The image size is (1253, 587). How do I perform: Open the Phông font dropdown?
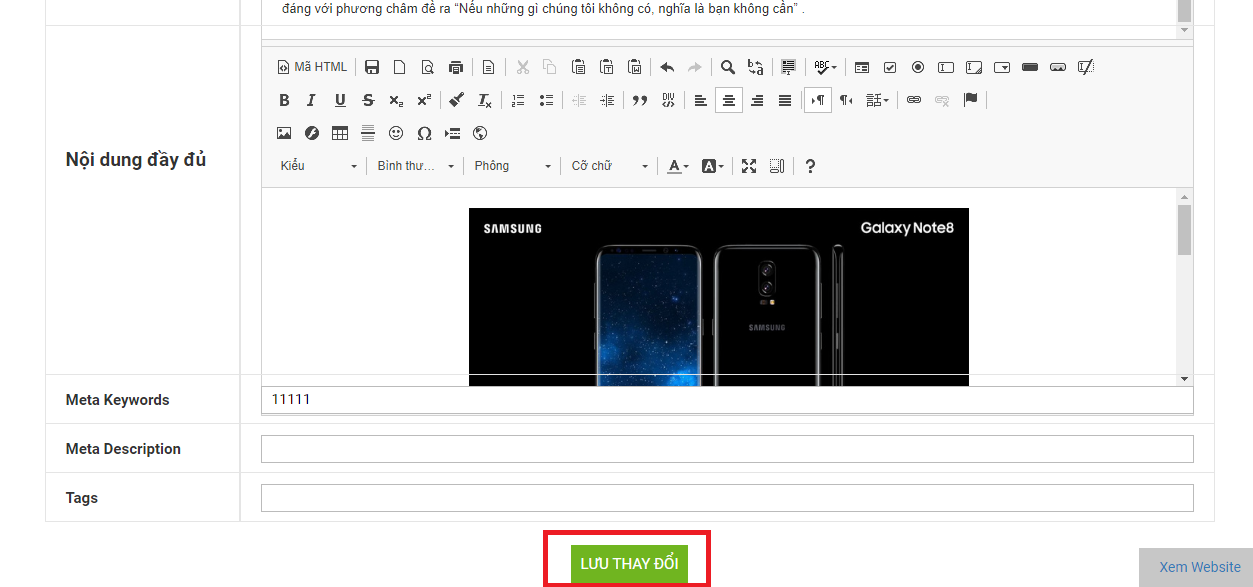pyautogui.click(x=513, y=166)
